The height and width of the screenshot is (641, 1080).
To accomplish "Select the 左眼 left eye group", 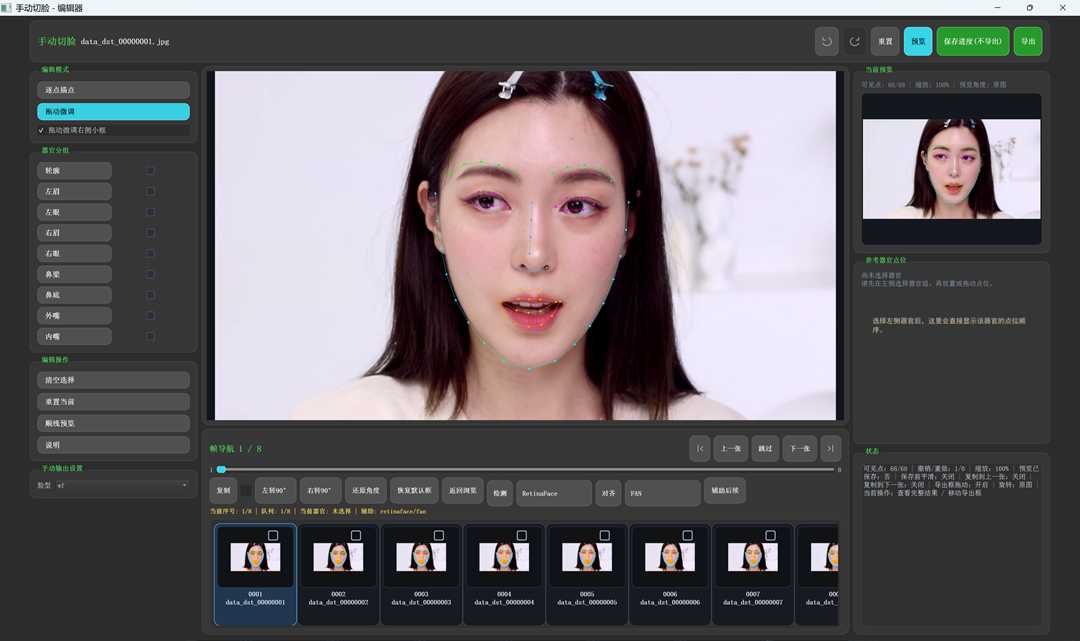I will click(74, 212).
